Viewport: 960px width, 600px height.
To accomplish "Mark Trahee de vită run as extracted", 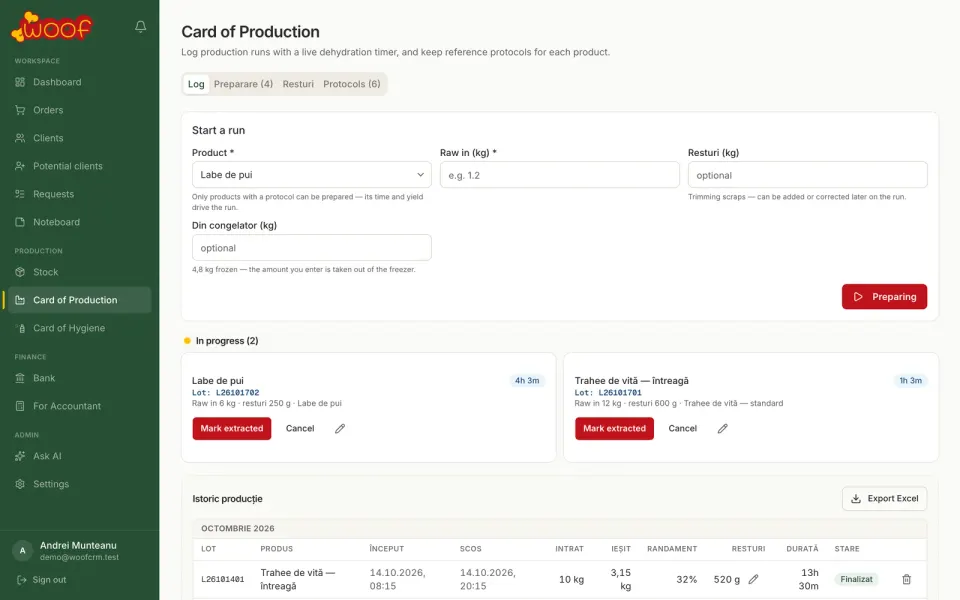I will [x=614, y=429].
